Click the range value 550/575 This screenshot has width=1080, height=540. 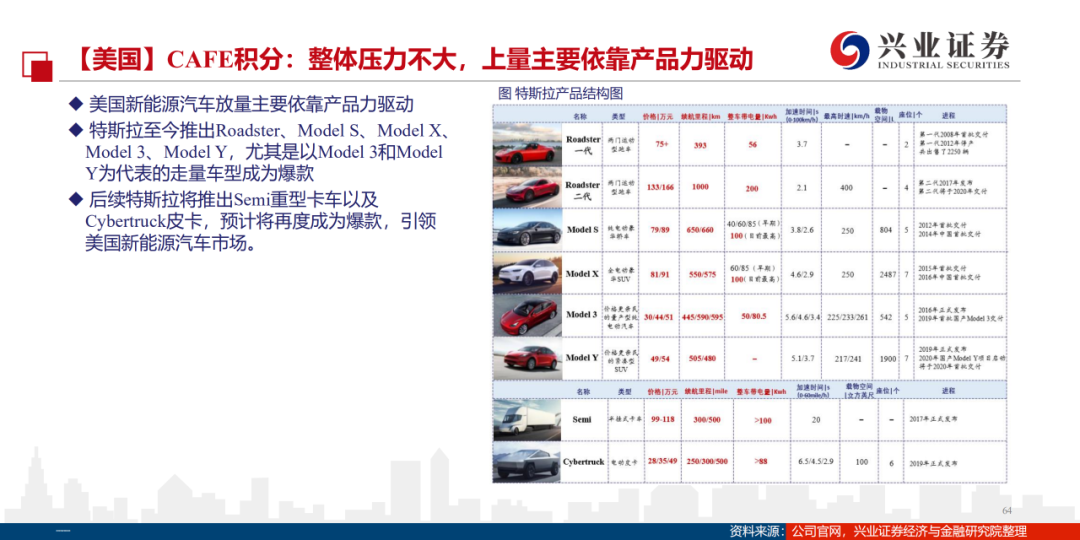tap(703, 274)
